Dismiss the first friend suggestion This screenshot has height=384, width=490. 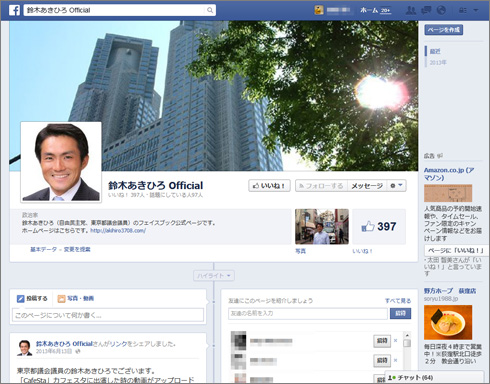pyautogui.click(x=396, y=341)
